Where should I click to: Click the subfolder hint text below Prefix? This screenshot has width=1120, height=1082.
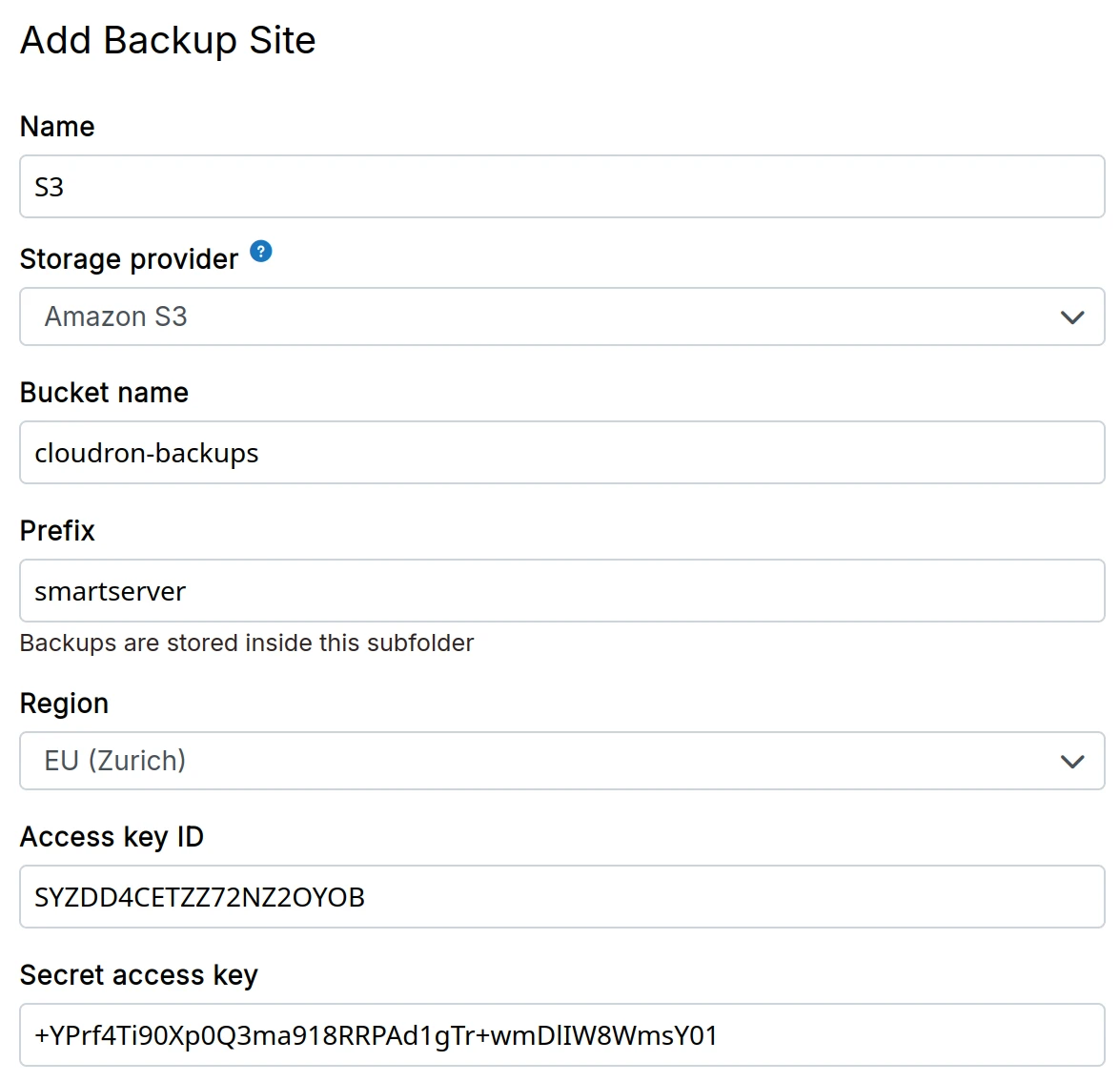click(246, 643)
